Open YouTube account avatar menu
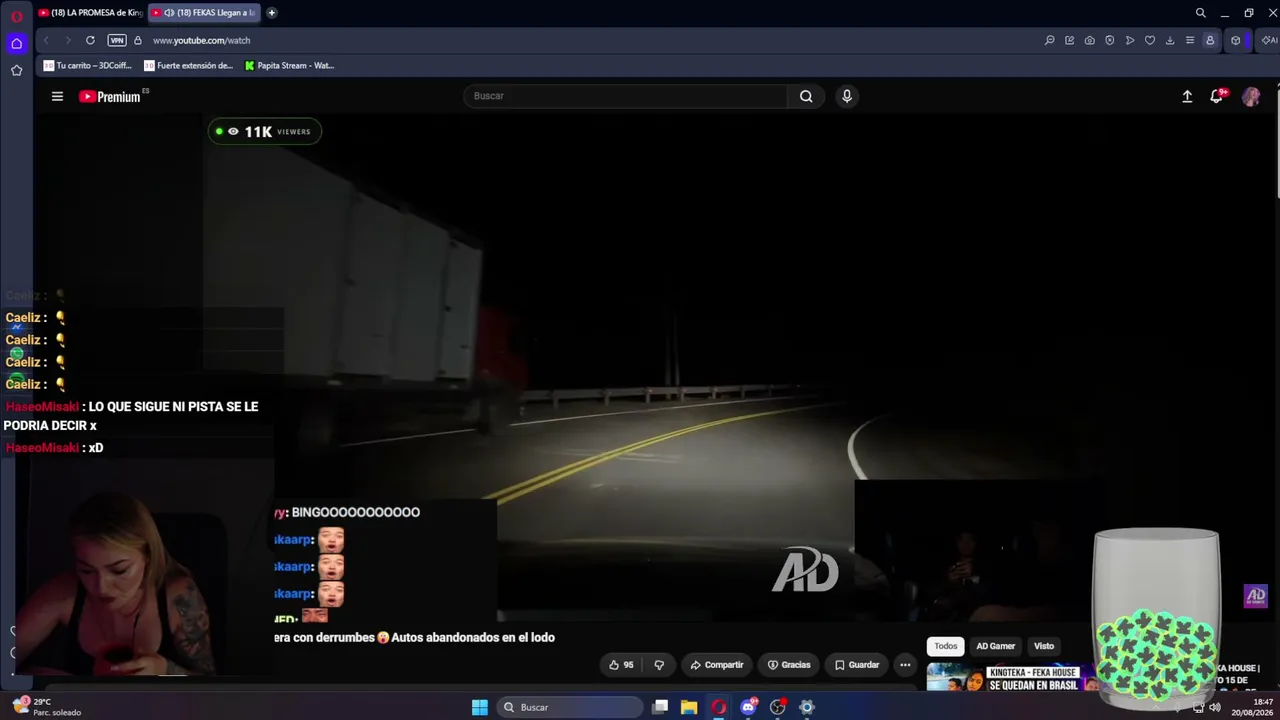 1251,96
